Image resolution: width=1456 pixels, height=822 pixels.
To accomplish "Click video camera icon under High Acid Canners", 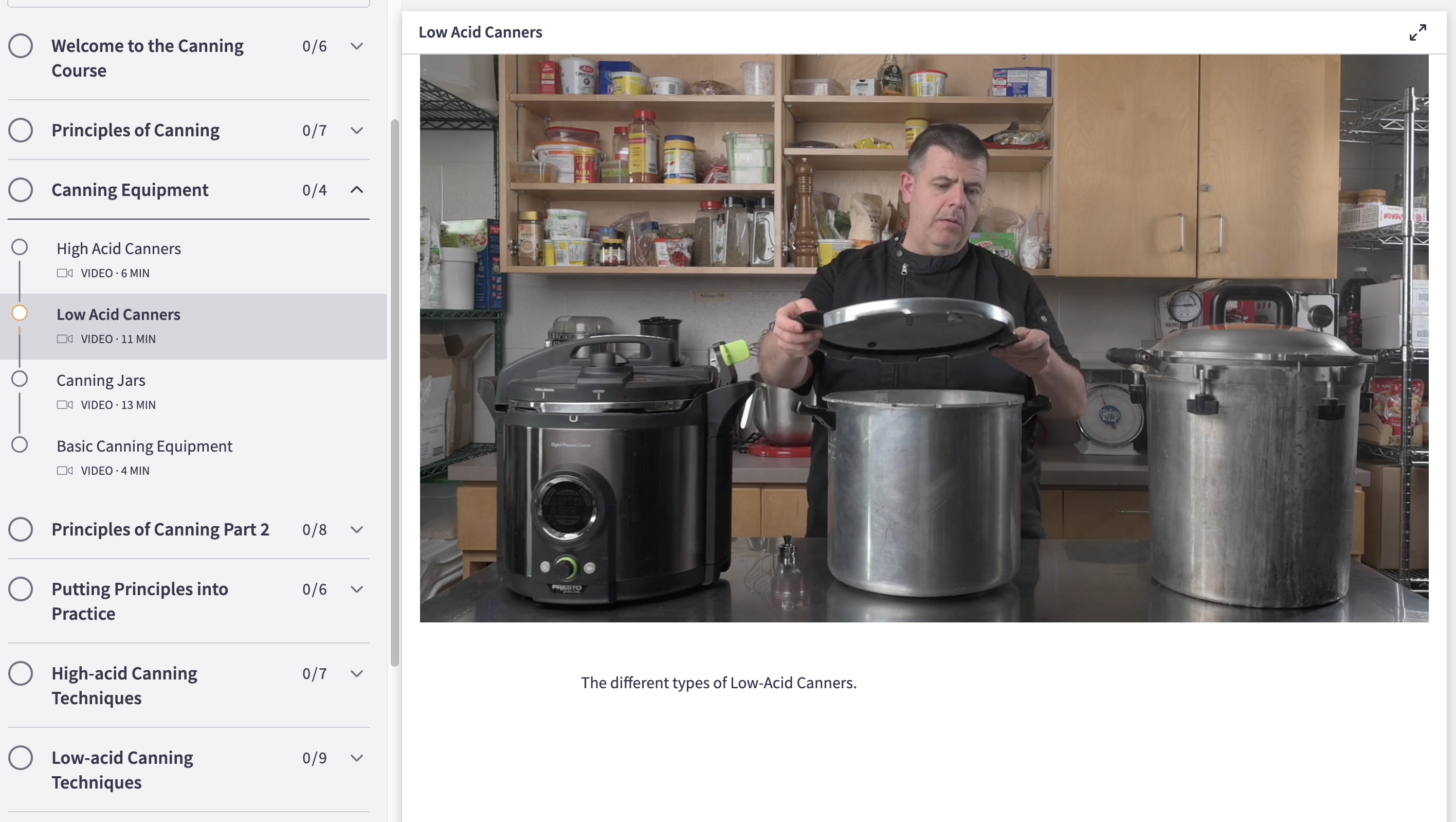I will (65, 273).
